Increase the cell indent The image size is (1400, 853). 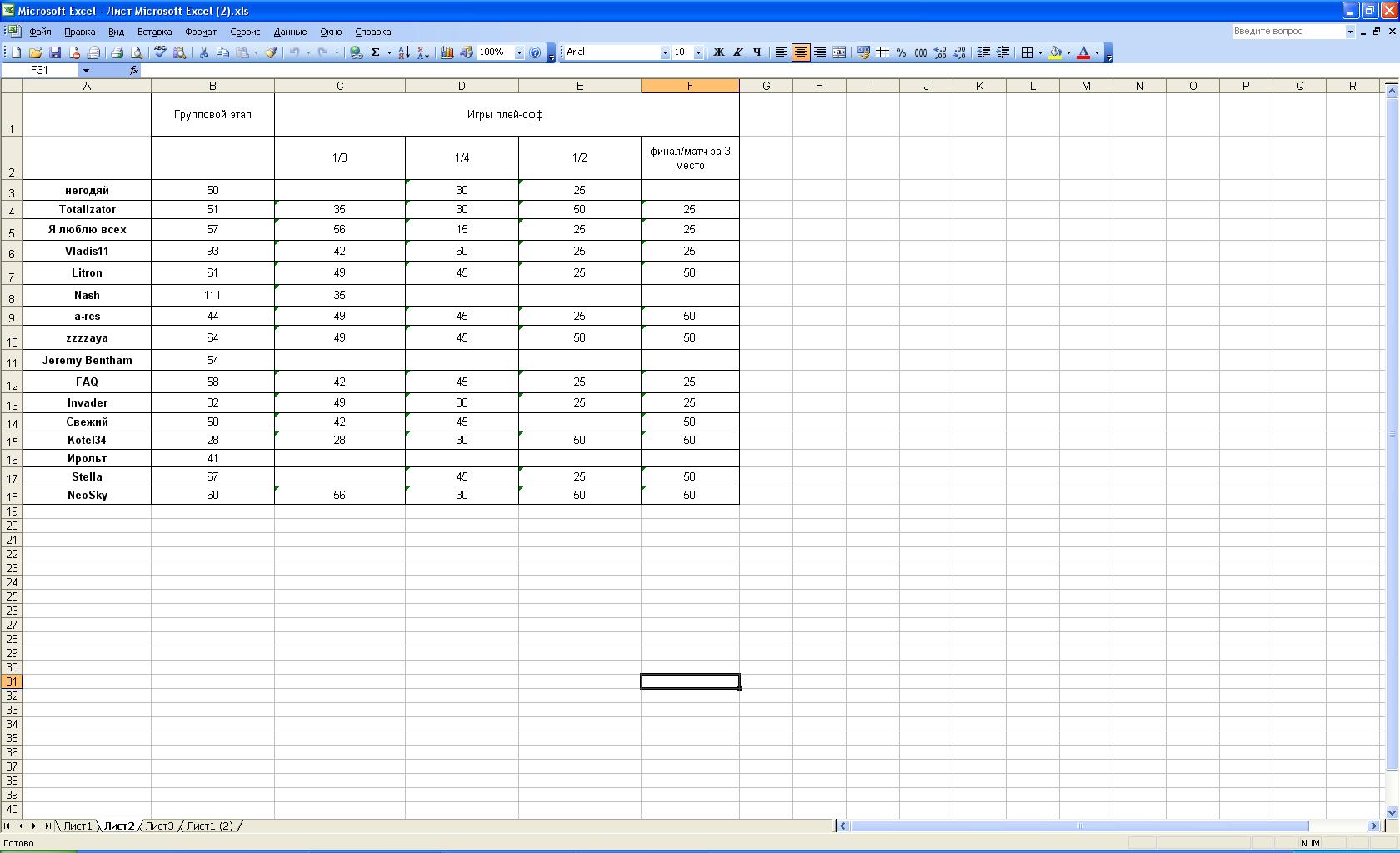click(x=1002, y=52)
